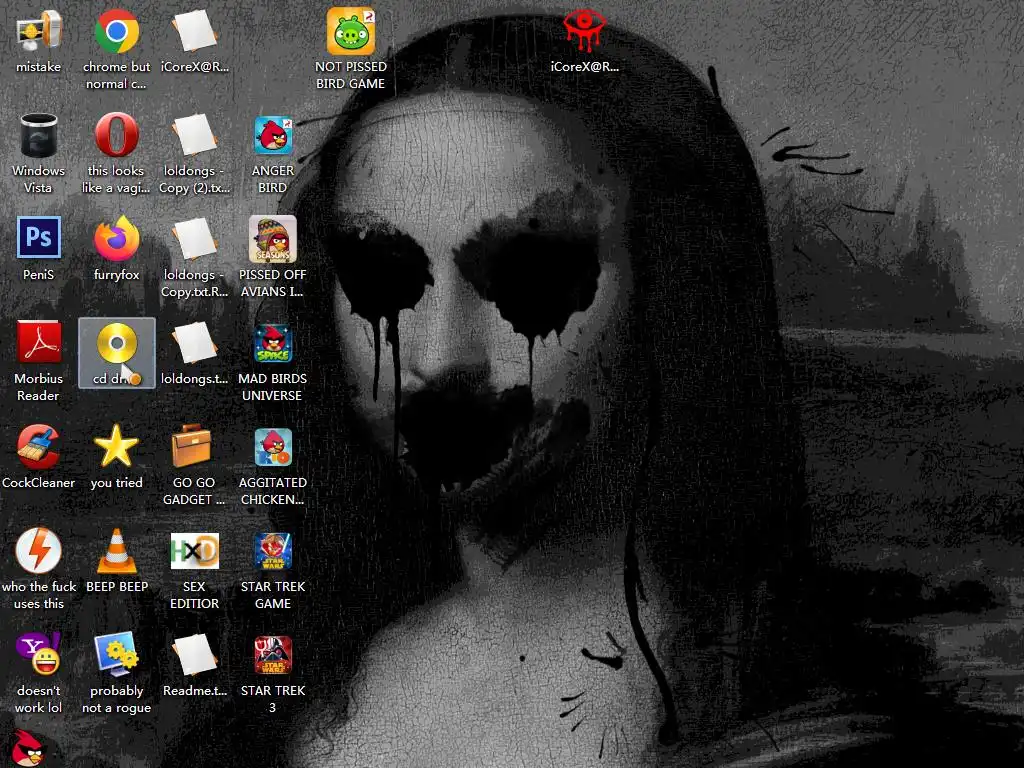Select the red Opera browser shortcut
Screen dimensions: 1024x768
tap(116, 135)
